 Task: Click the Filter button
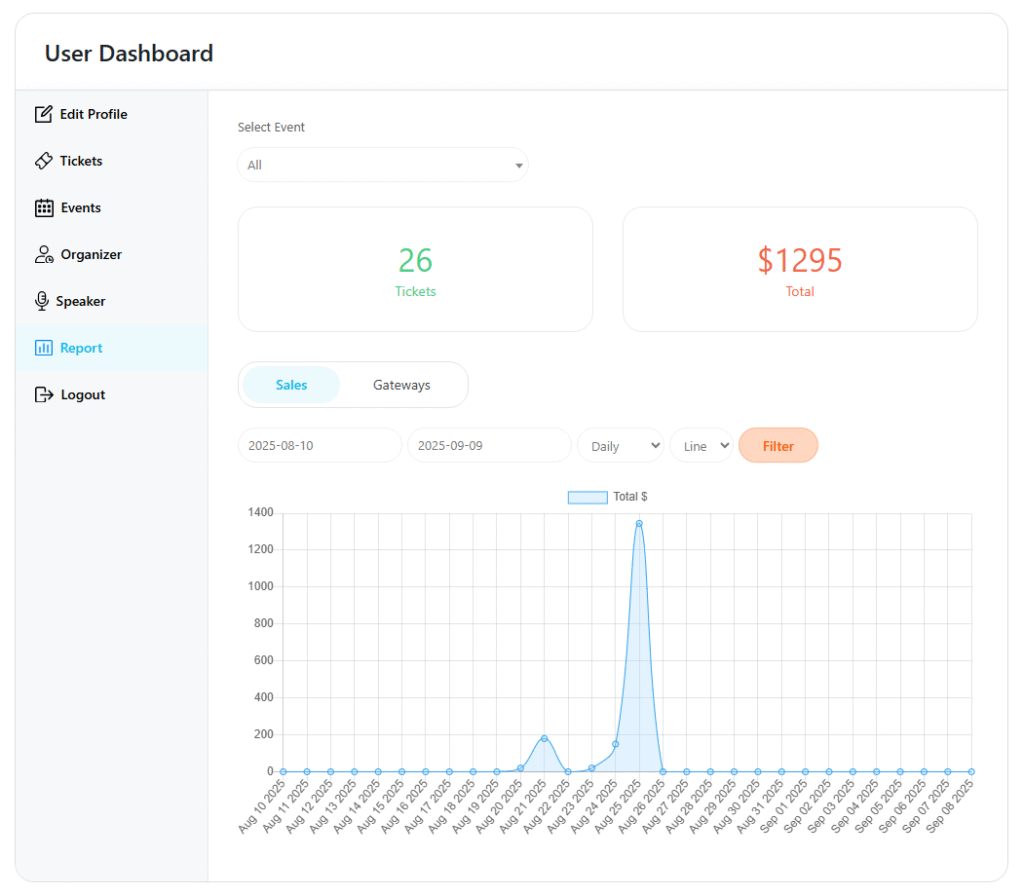click(778, 445)
